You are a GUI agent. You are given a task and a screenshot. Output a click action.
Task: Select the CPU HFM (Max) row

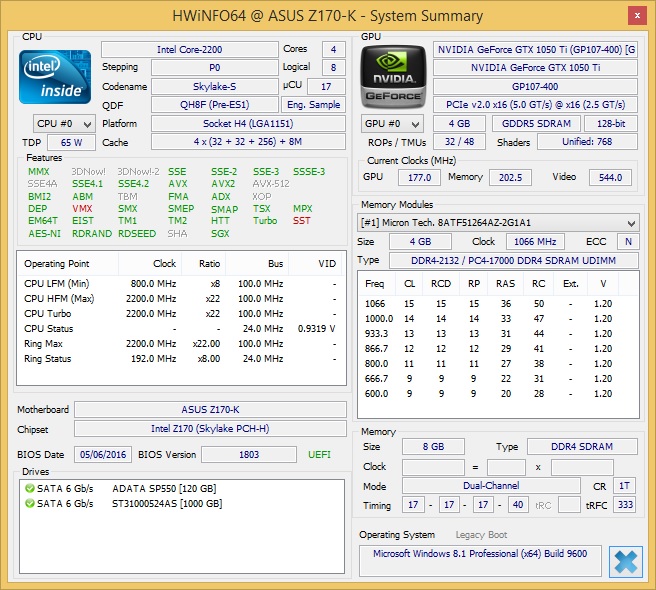180,299
